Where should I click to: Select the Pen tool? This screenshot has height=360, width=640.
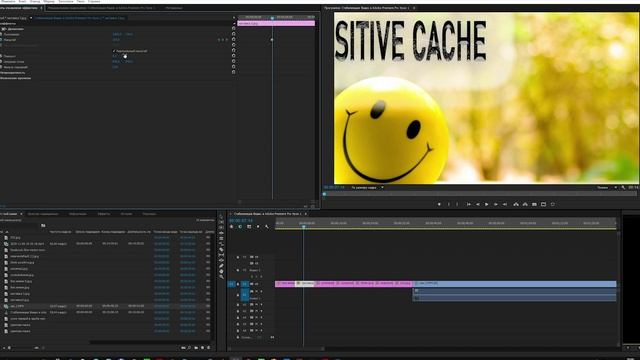point(221,266)
